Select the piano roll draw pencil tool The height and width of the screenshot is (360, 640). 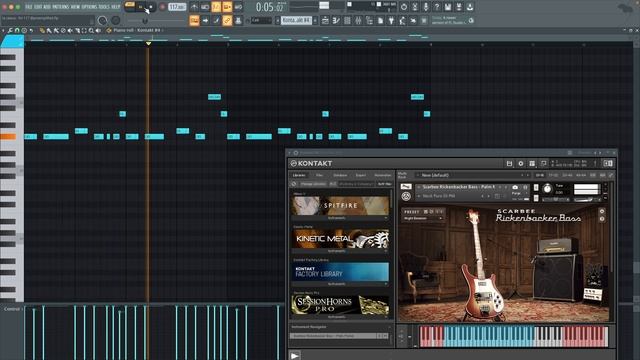[x=42, y=30]
